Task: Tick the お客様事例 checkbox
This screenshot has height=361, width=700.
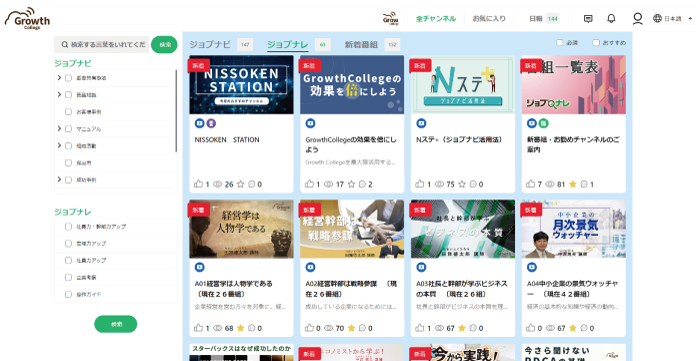Action: (68, 112)
